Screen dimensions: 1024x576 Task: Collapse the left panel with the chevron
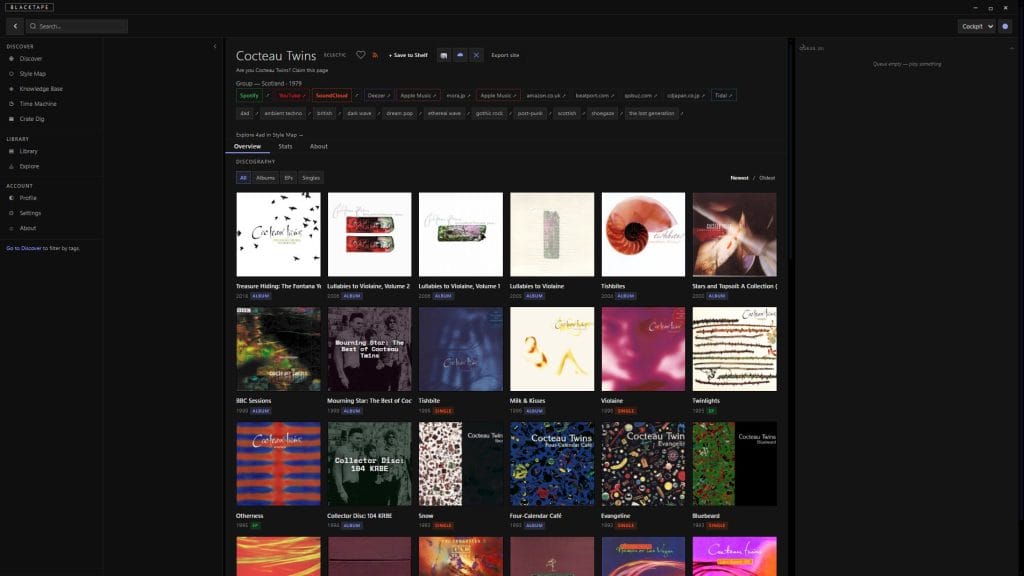[x=215, y=46]
